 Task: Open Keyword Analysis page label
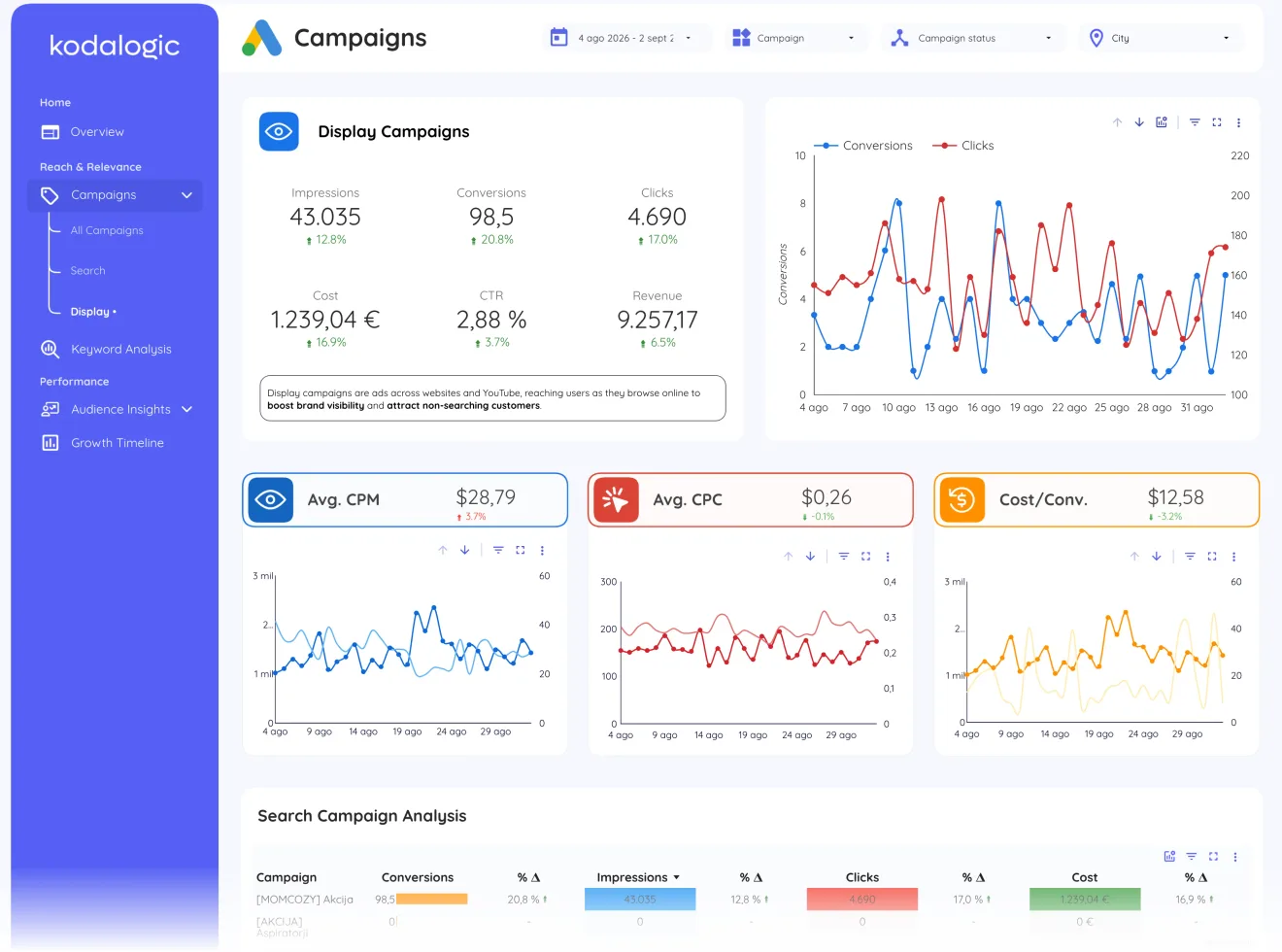pyautogui.click(x=121, y=349)
